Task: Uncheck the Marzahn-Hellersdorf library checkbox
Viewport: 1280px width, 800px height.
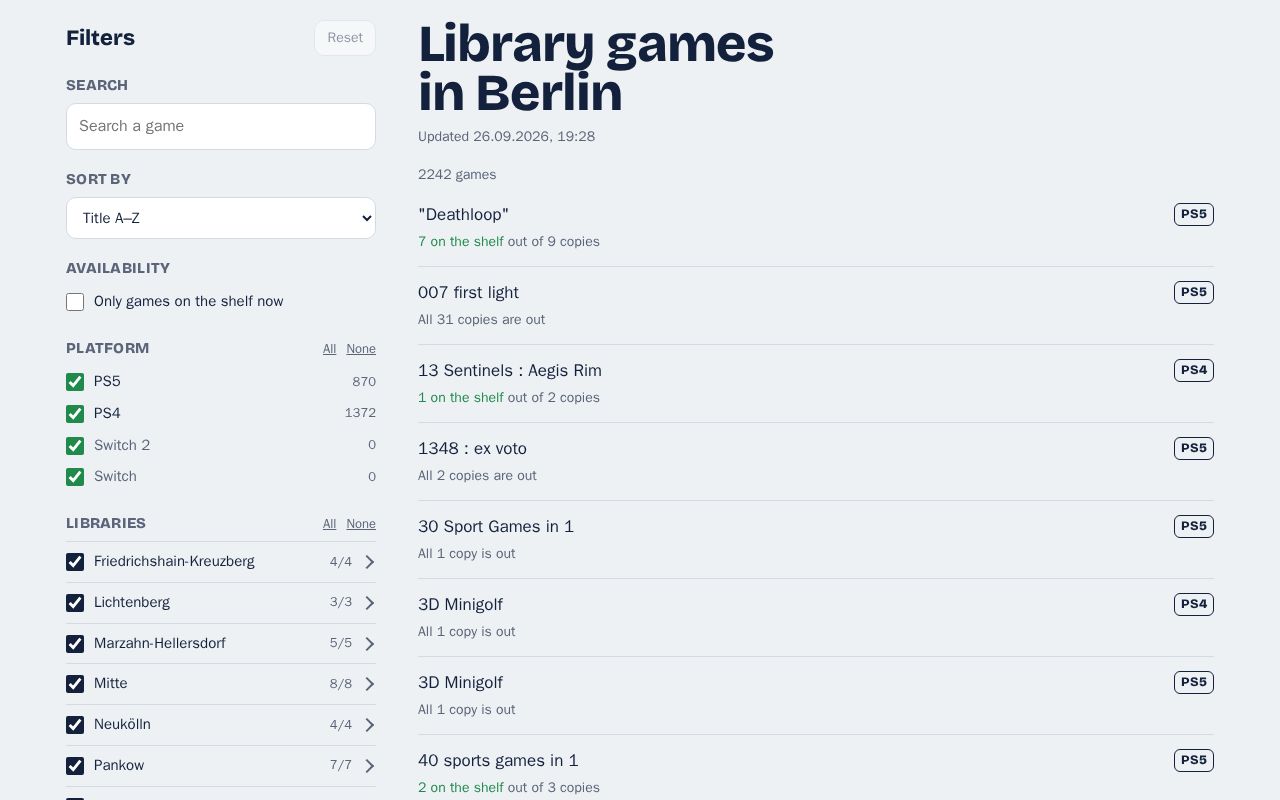Action: point(75,644)
